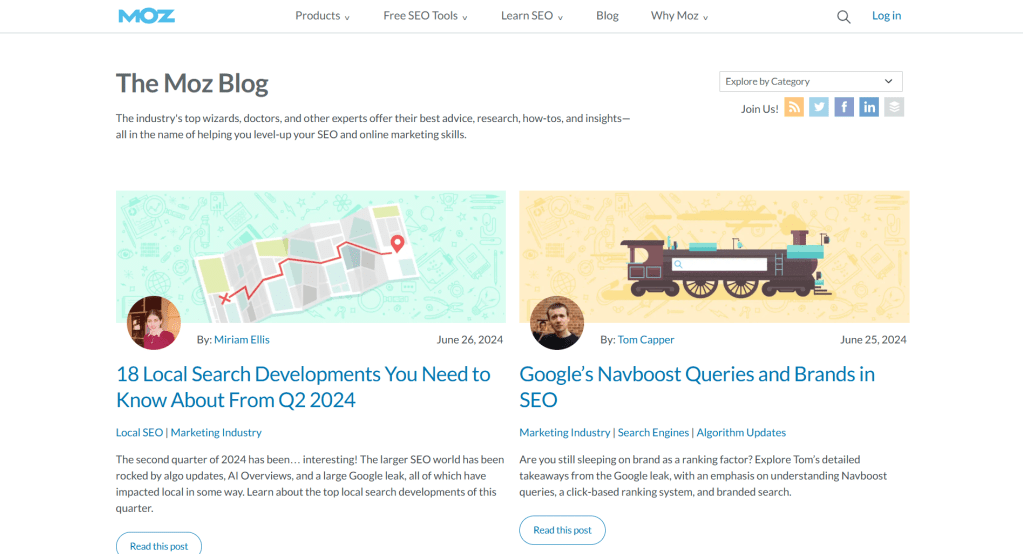Screen dimensions: 1023x554
Task: Click Read this post under Local Search article
Action: click(159, 544)
